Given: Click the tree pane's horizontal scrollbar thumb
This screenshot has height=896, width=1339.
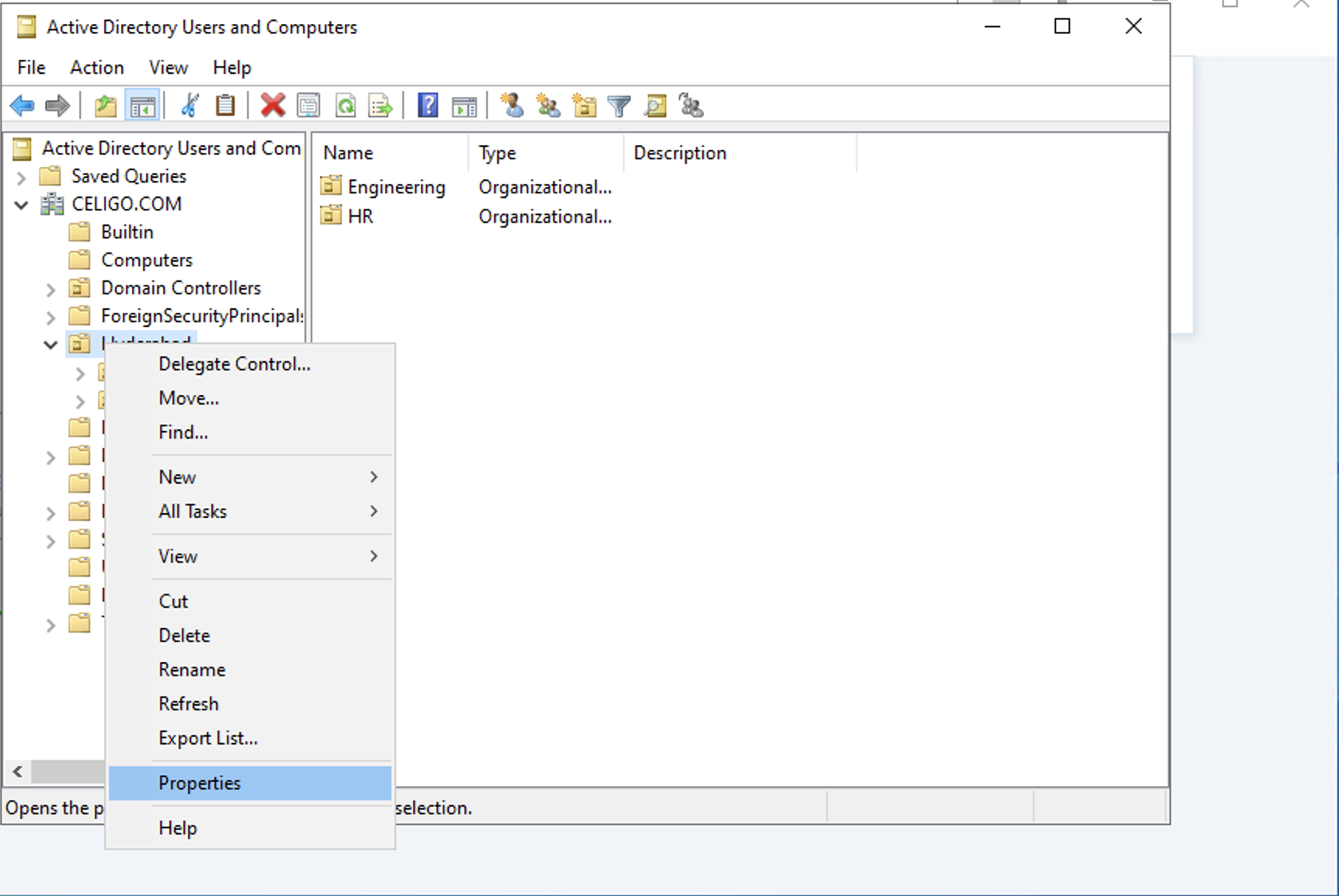Looking at the screenshot, I should tap(68, 772).
